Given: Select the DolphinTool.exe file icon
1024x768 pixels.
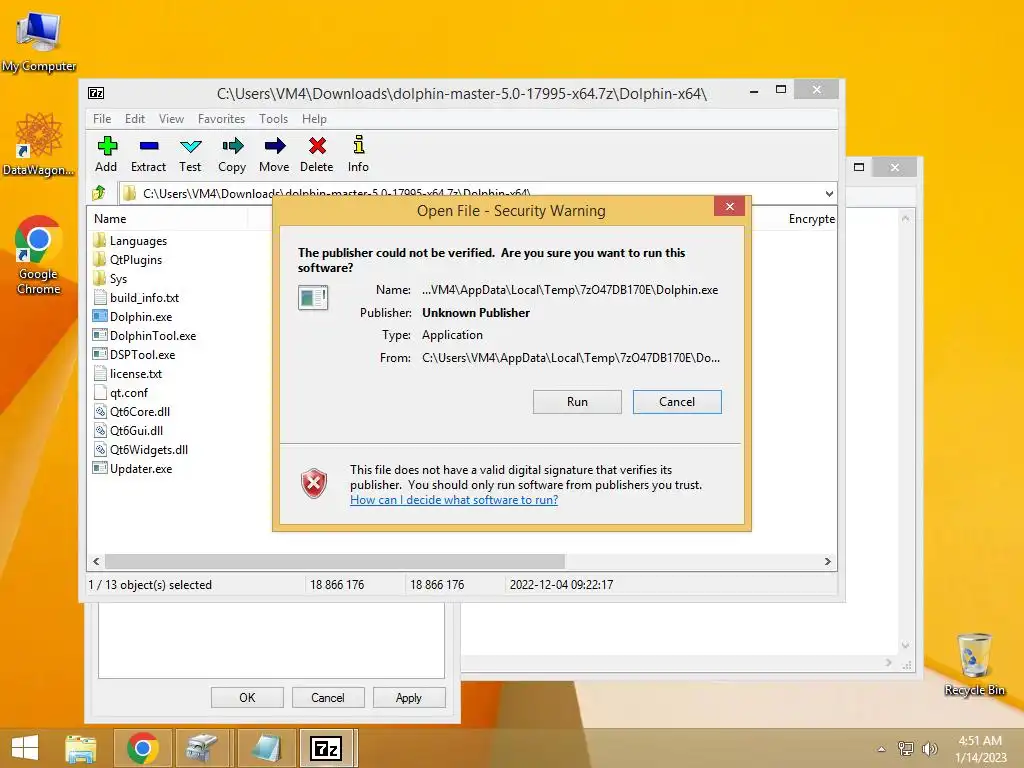Looking at the screenshot, I should [x=100, y=335].
